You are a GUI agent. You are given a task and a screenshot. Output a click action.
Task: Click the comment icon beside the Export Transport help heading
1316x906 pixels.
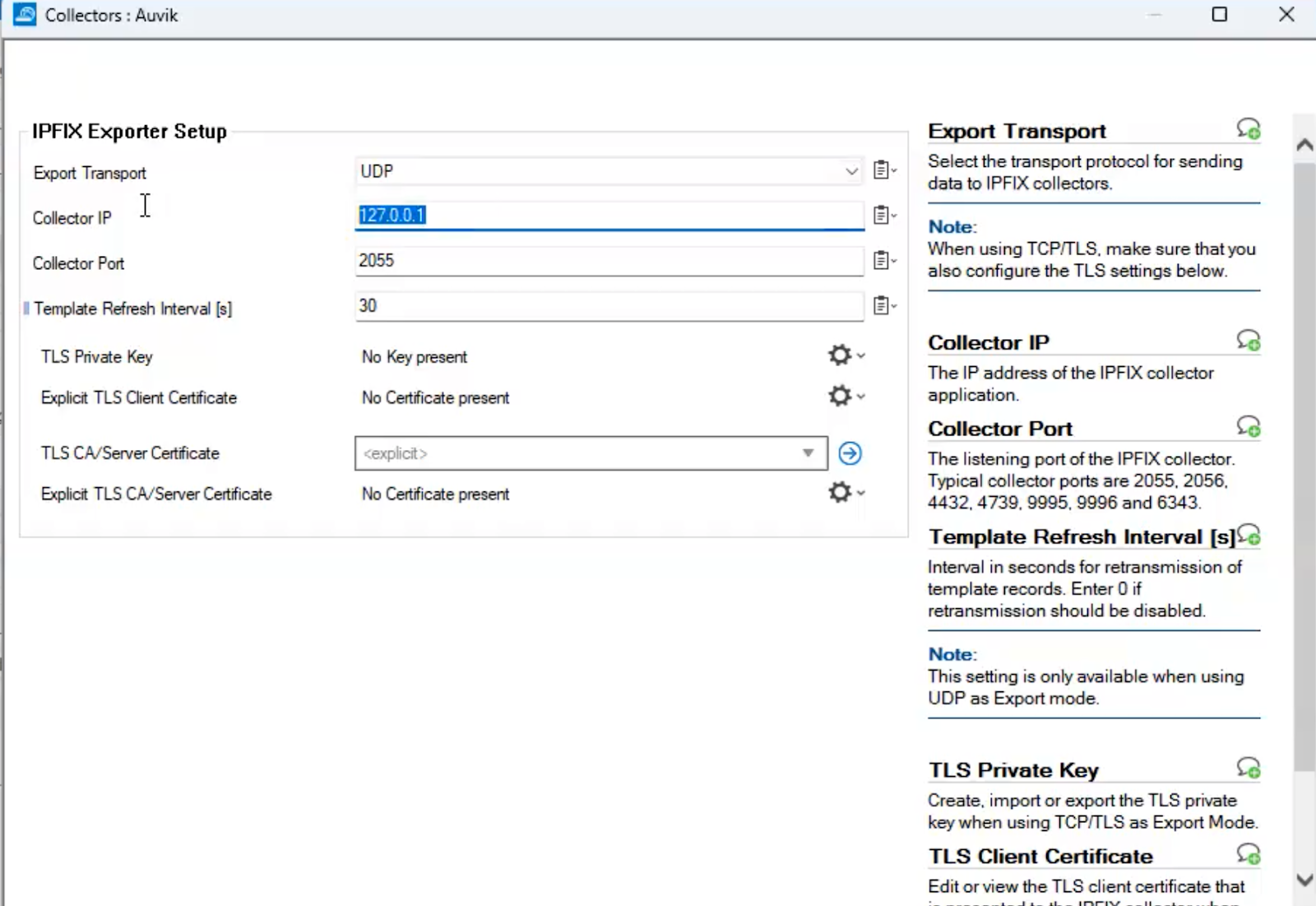(1249, 128)
